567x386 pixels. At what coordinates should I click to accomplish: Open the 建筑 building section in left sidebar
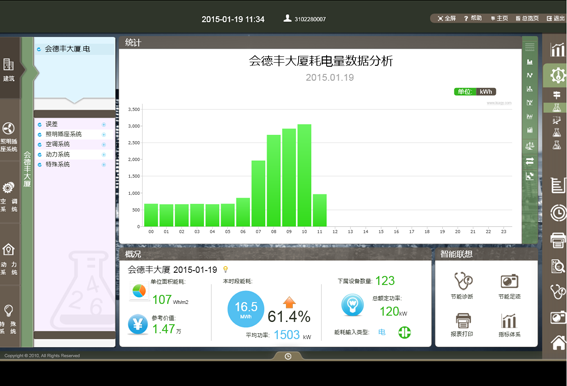point(9,69)
